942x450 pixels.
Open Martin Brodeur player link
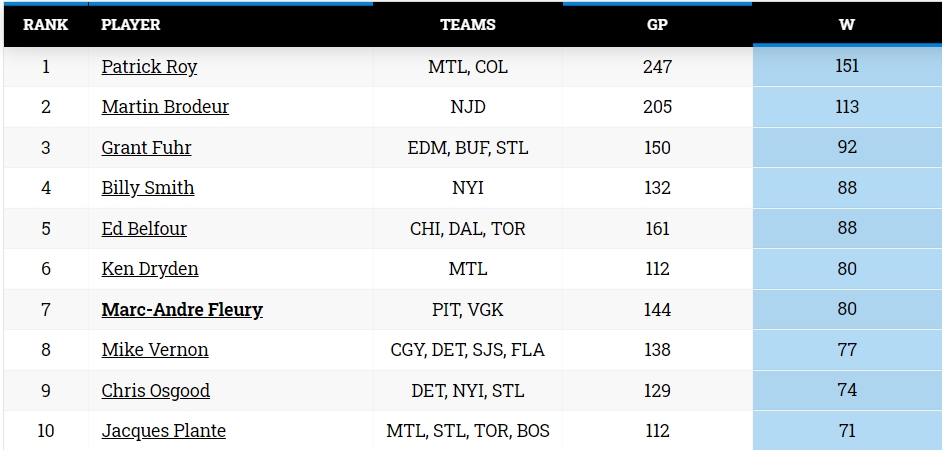pyautogui.click(x=165, y=106)
